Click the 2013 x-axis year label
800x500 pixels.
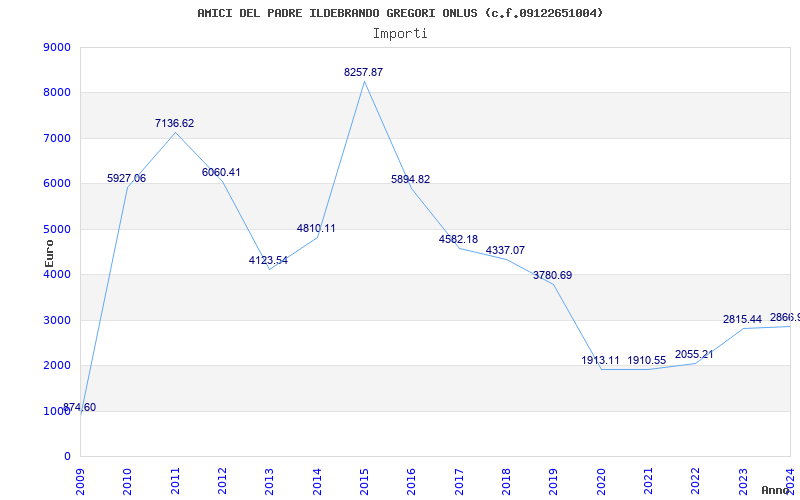(x=269, y=482)
